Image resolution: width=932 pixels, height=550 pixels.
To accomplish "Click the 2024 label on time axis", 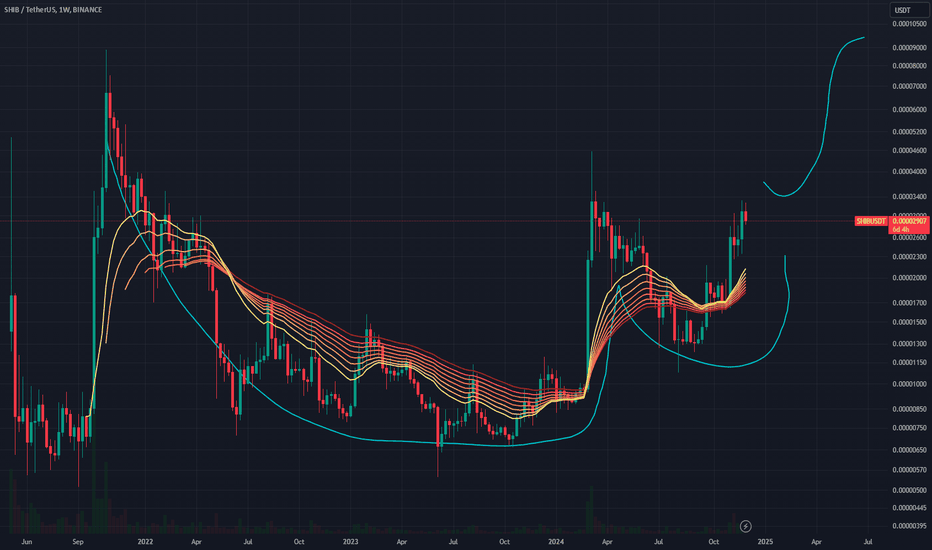I will (556, 542).
